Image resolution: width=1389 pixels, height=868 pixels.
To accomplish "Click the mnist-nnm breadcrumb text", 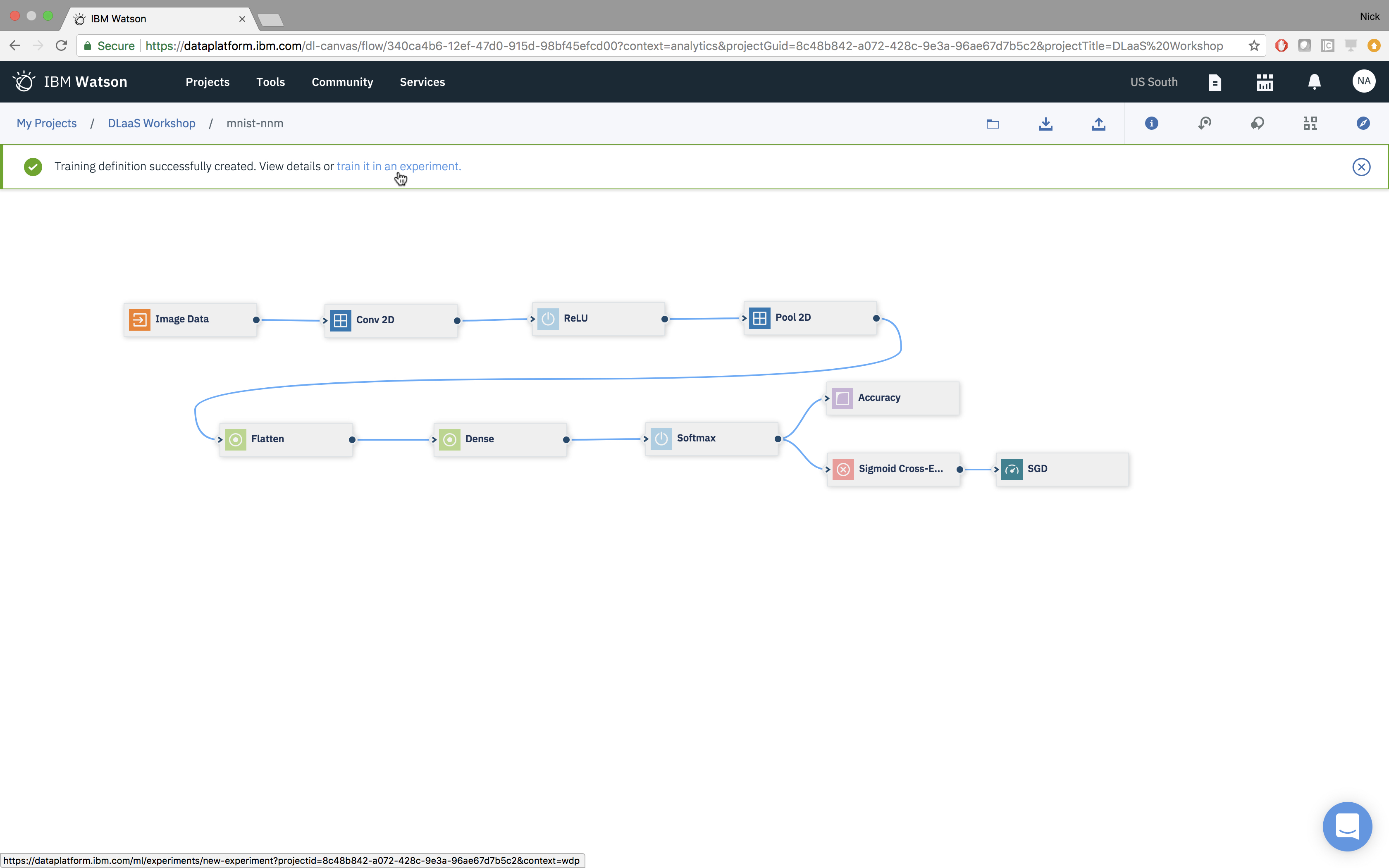I will click(255, 124).
